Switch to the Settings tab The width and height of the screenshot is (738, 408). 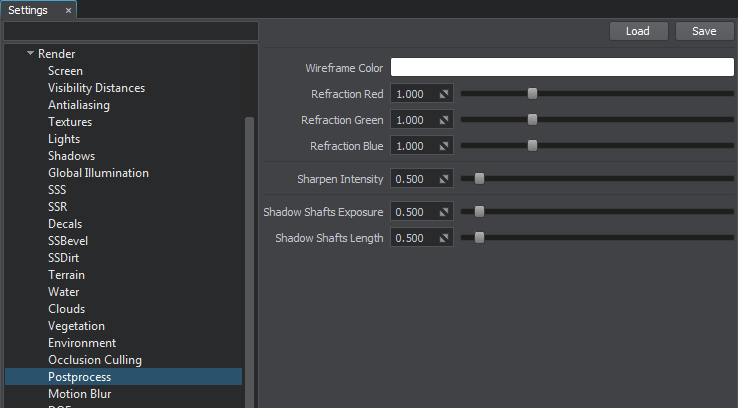tap(28, 10)
